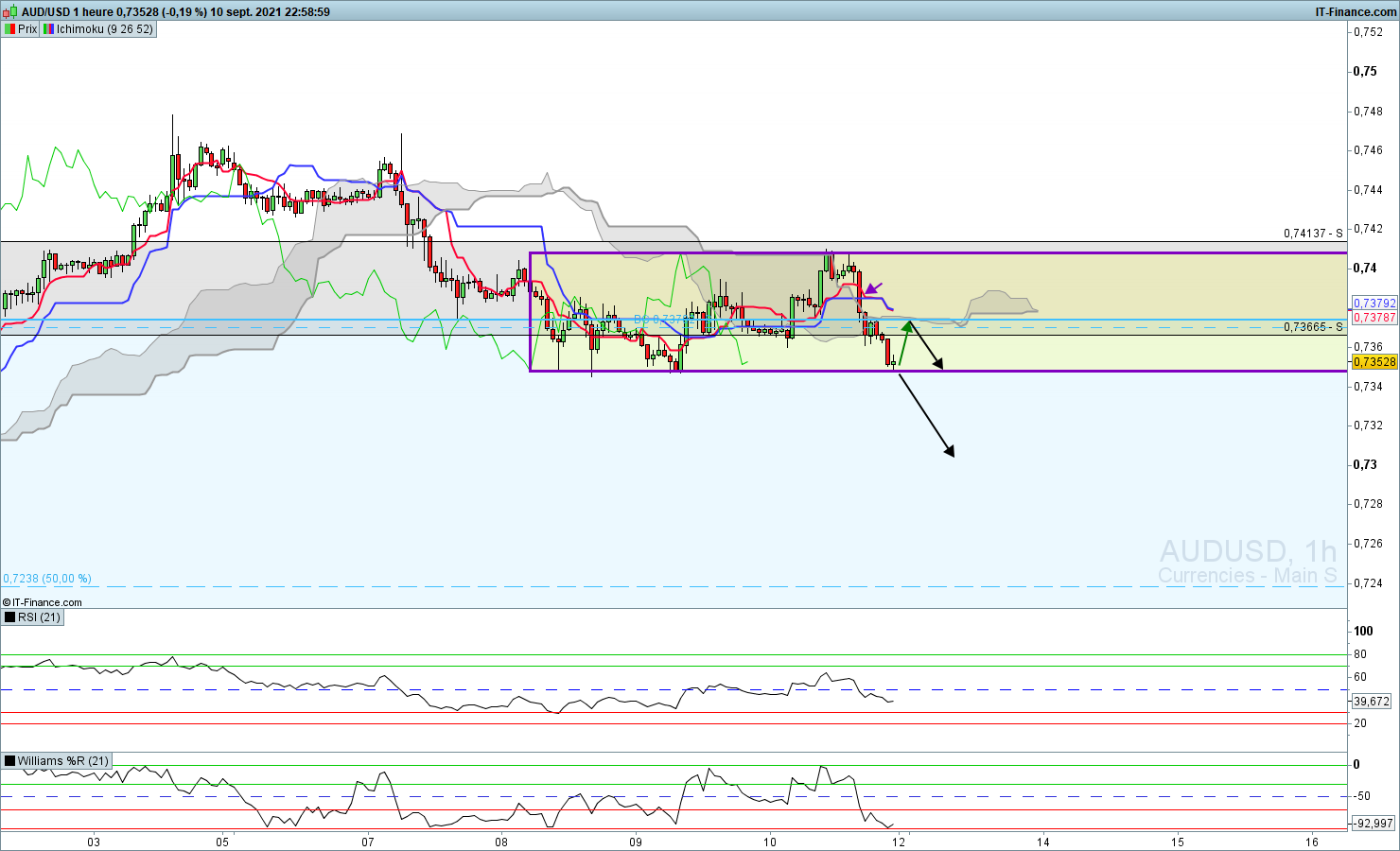The width and height of the screenshot is (1400, 851).
Task: Click the IT-Finance.com link at top right
Action: [x=1356, y=12]
